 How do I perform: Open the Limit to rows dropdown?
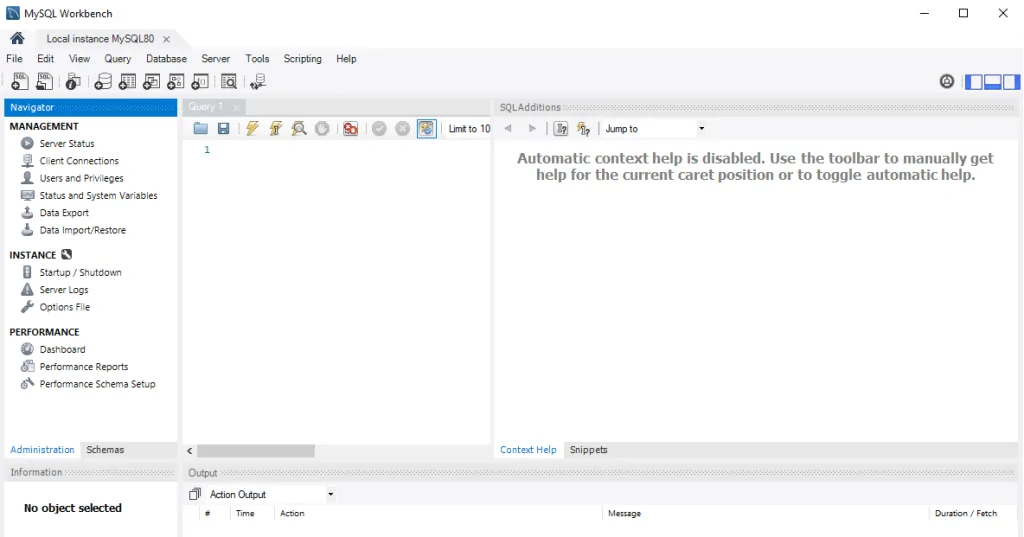[469, 129]
